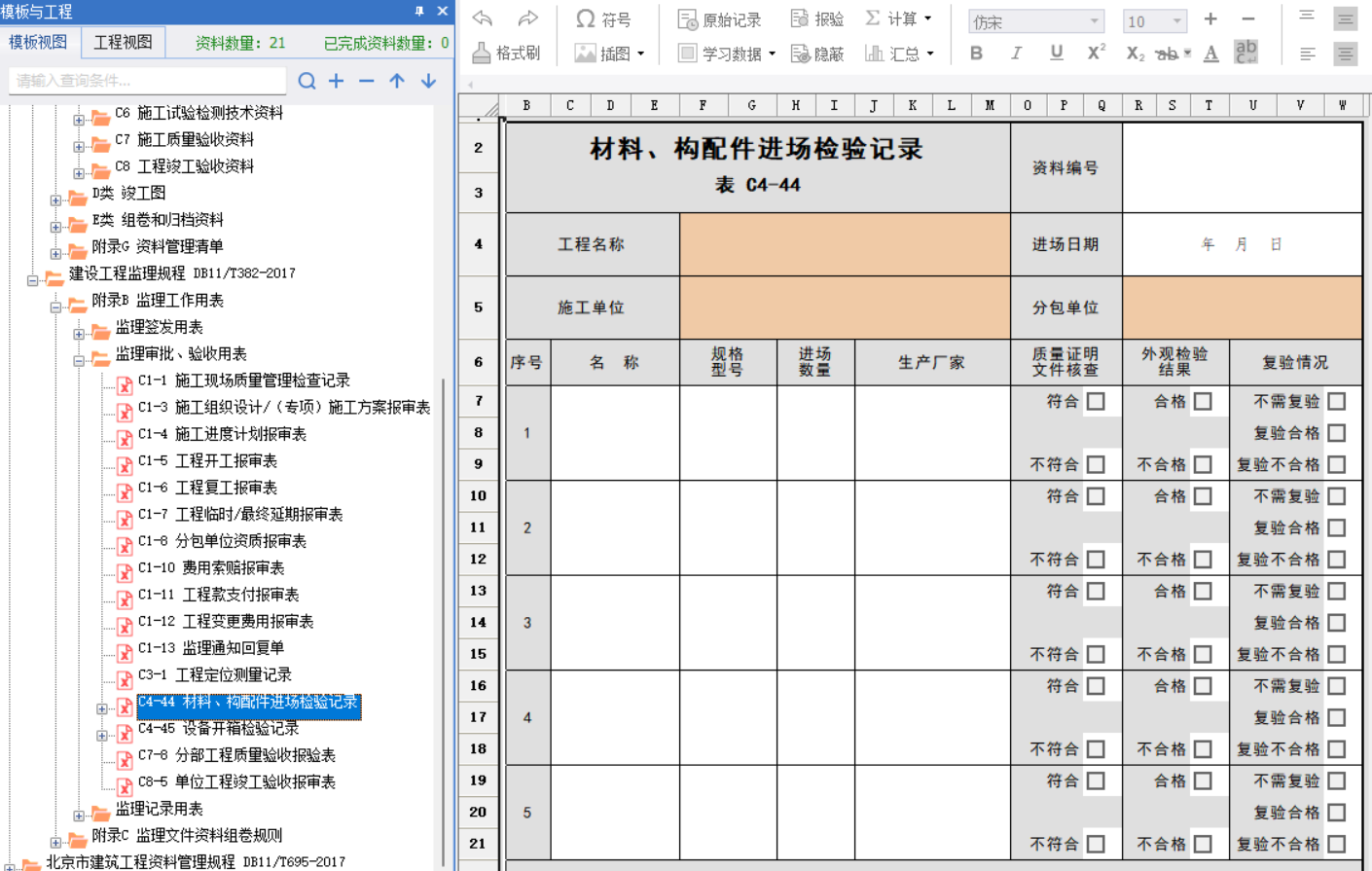Toggle bold formatting

(976, 53)
